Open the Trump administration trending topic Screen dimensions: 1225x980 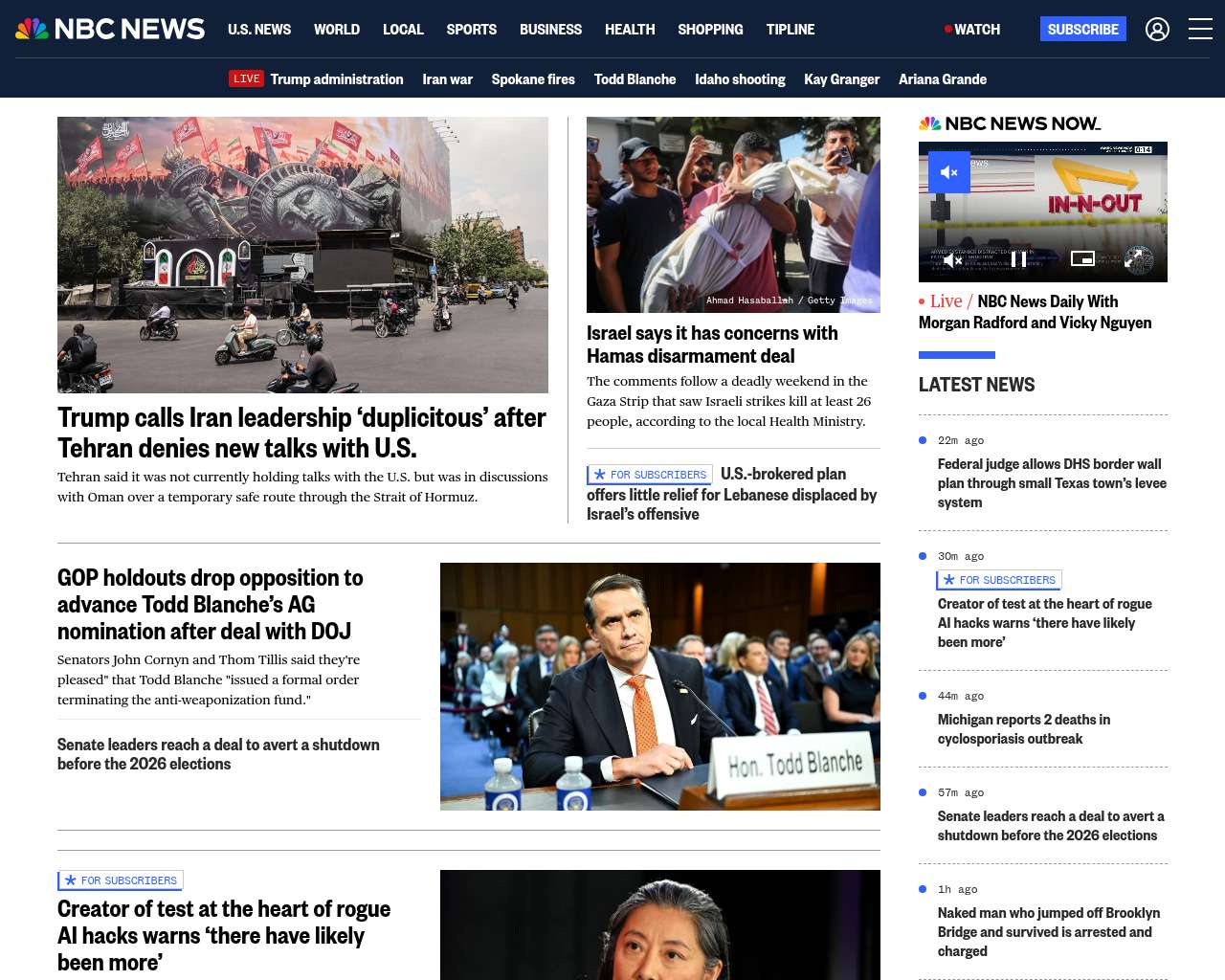(x=337, y=79)
